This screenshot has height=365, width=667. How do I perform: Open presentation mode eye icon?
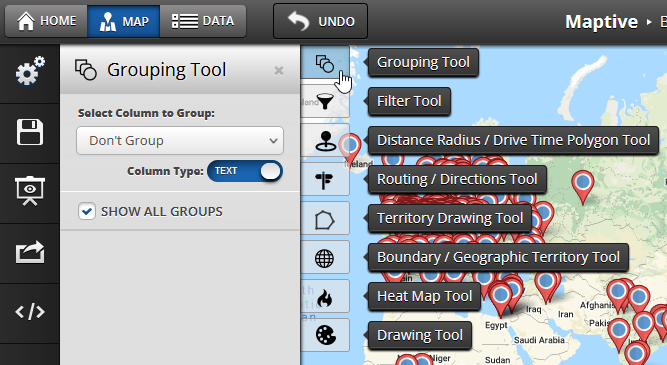30,191
